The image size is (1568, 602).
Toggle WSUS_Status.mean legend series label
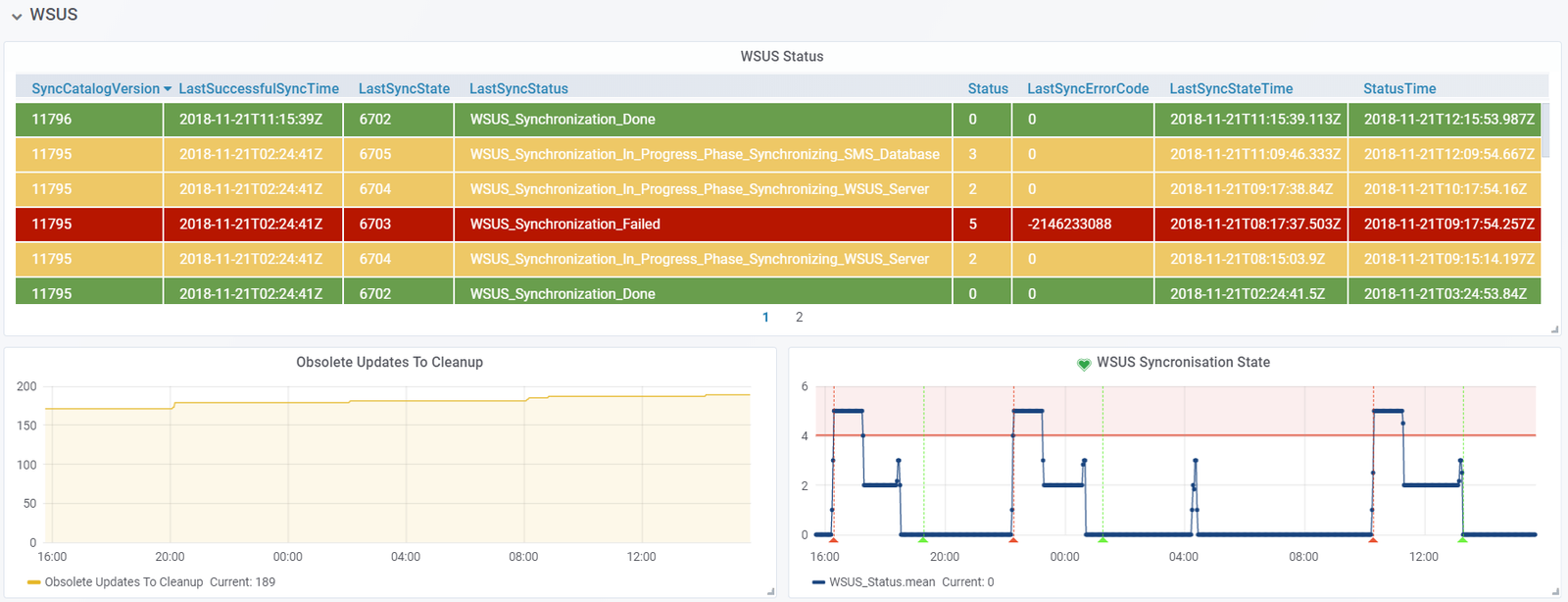pos(882,581)
